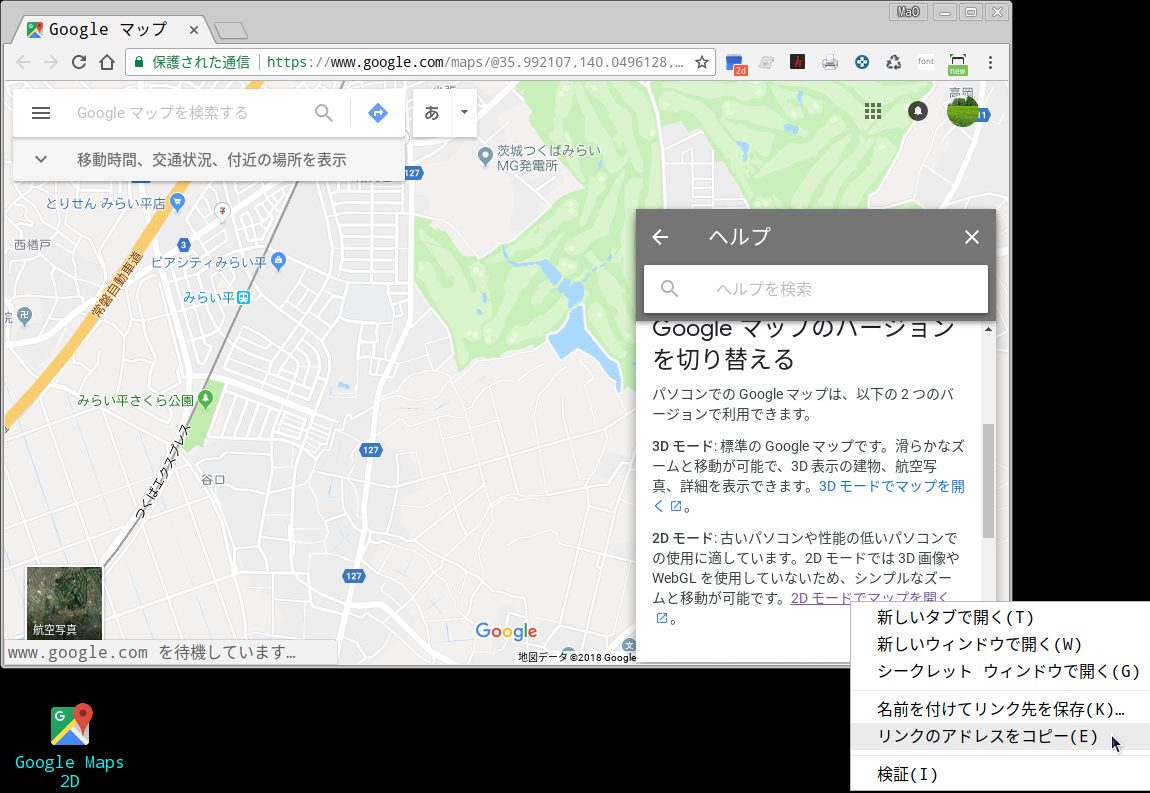This screenshot has height=793, width=1150.
Task: Click the recycle arrows extension icon
Action: (x=893, y=62)
